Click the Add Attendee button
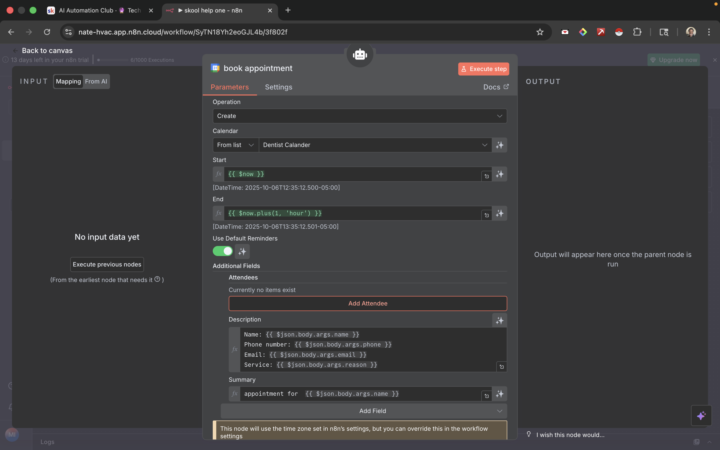 367,303
